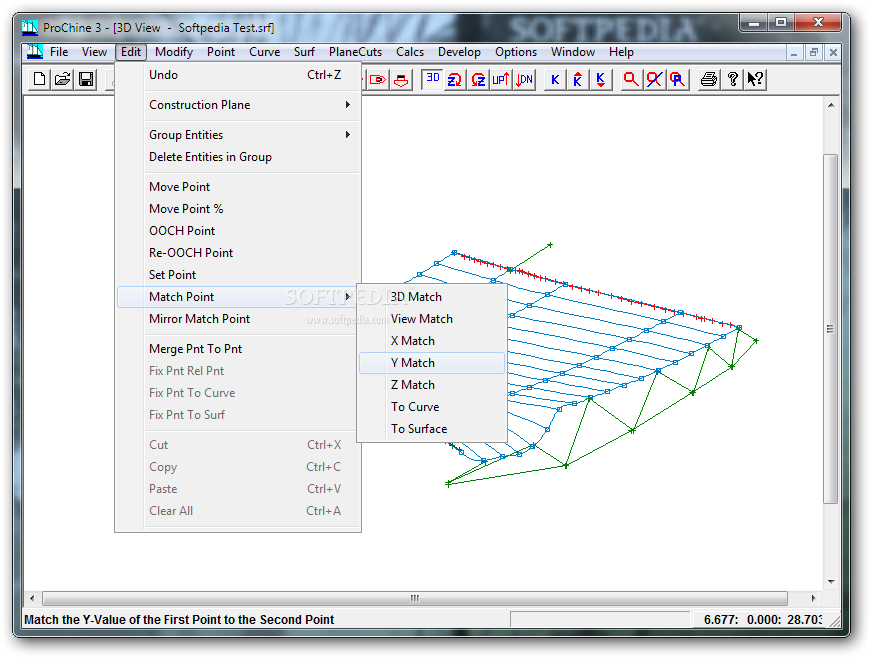Image resolution: width=871 pixels, height=658 pixels.
Task: Open the Modify menu
Action: tap(174, 52)
